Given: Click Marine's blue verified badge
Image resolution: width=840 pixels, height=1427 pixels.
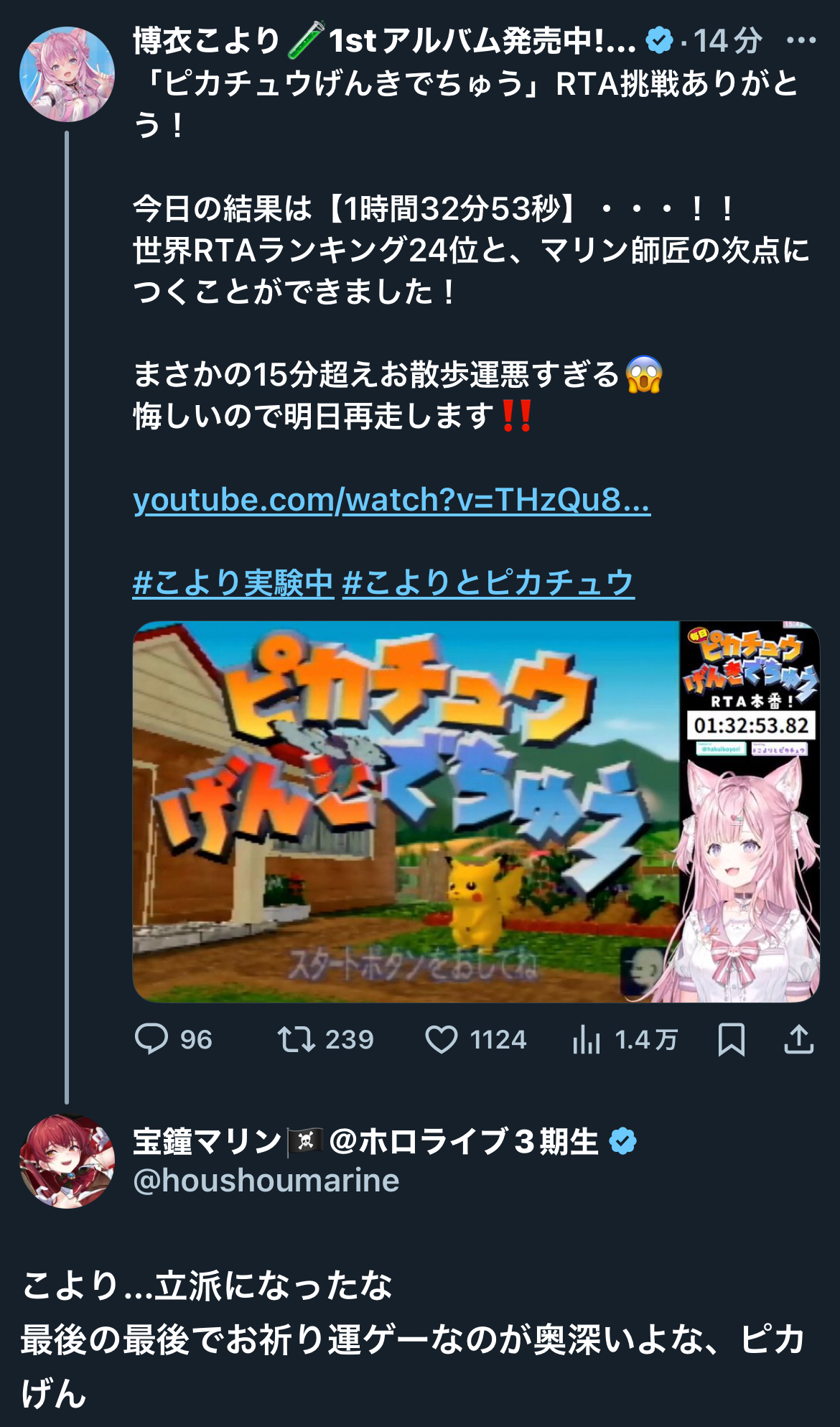Looking at the screenshot, I should click(622, 1141).
